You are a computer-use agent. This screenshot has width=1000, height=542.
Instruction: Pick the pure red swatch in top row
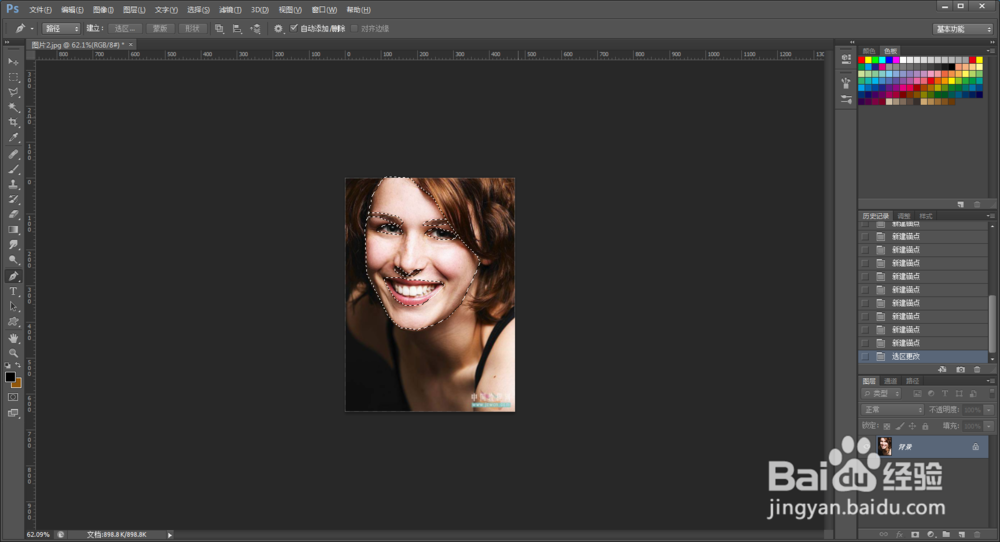pyautogui.click(x=862, y=60)
